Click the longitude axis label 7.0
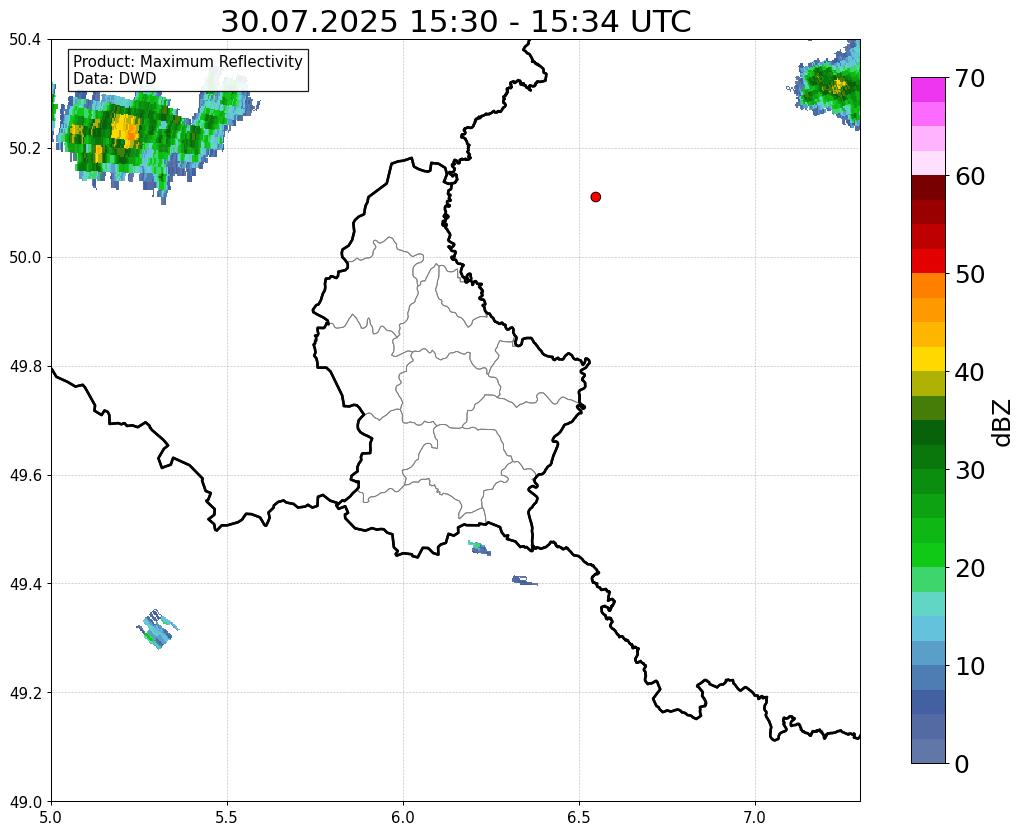The height and width of the screenshot is (834, 1023). pos(756,818)
